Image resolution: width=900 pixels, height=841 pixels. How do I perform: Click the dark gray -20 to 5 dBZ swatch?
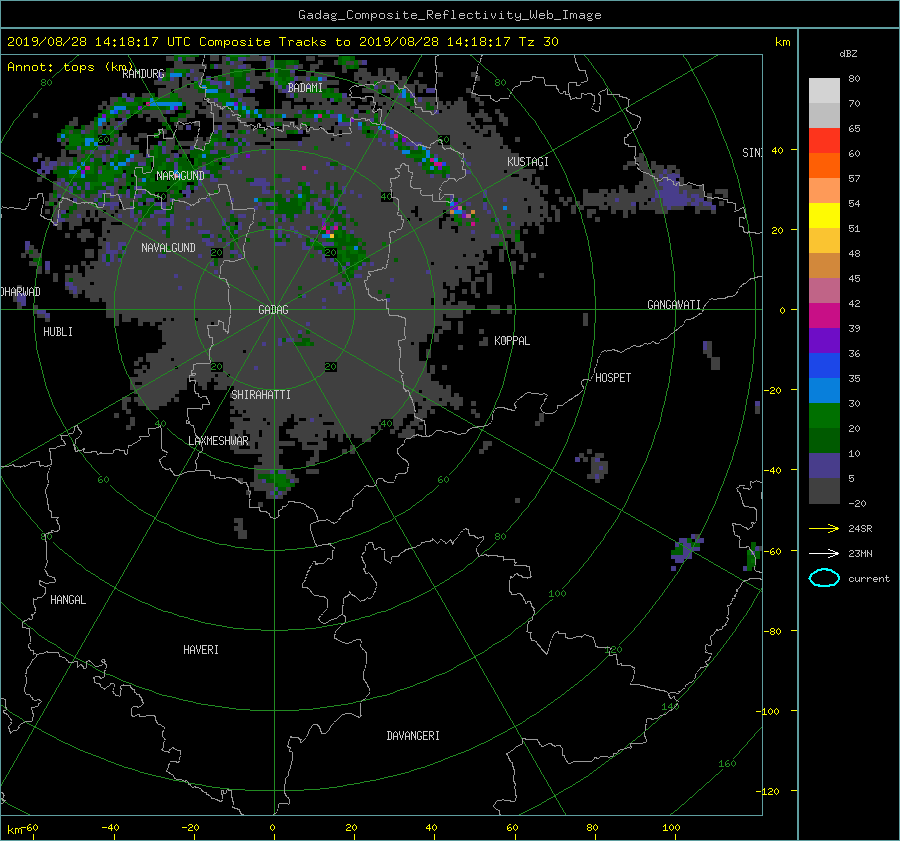click(x=824, y=490)
